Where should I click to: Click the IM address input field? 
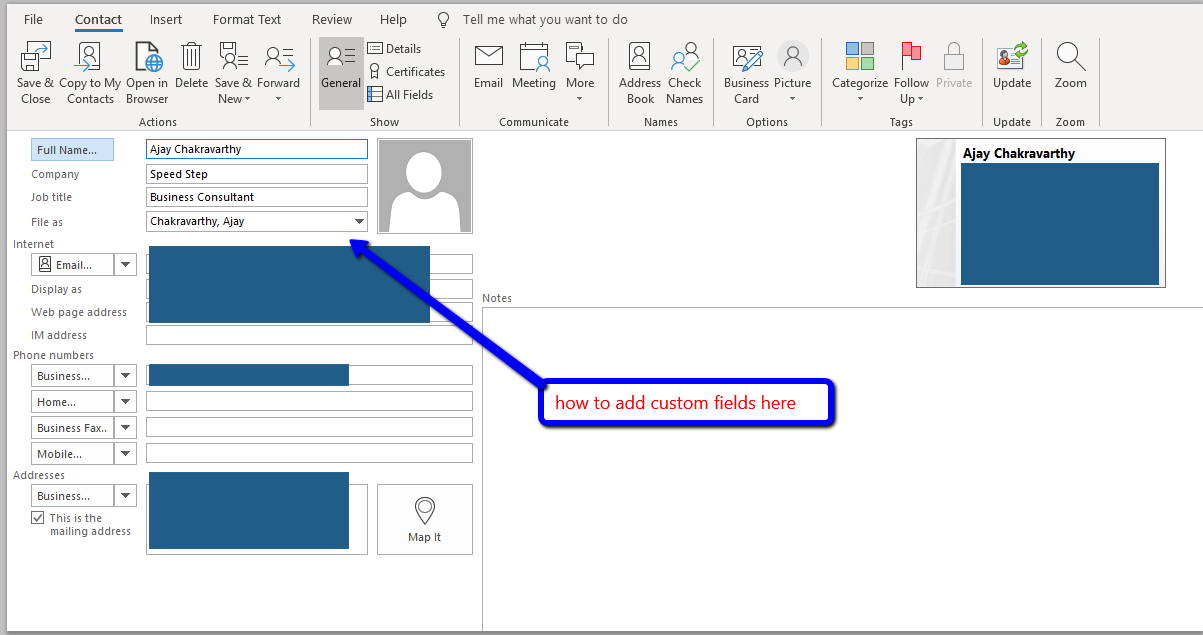tap(309, 335)
